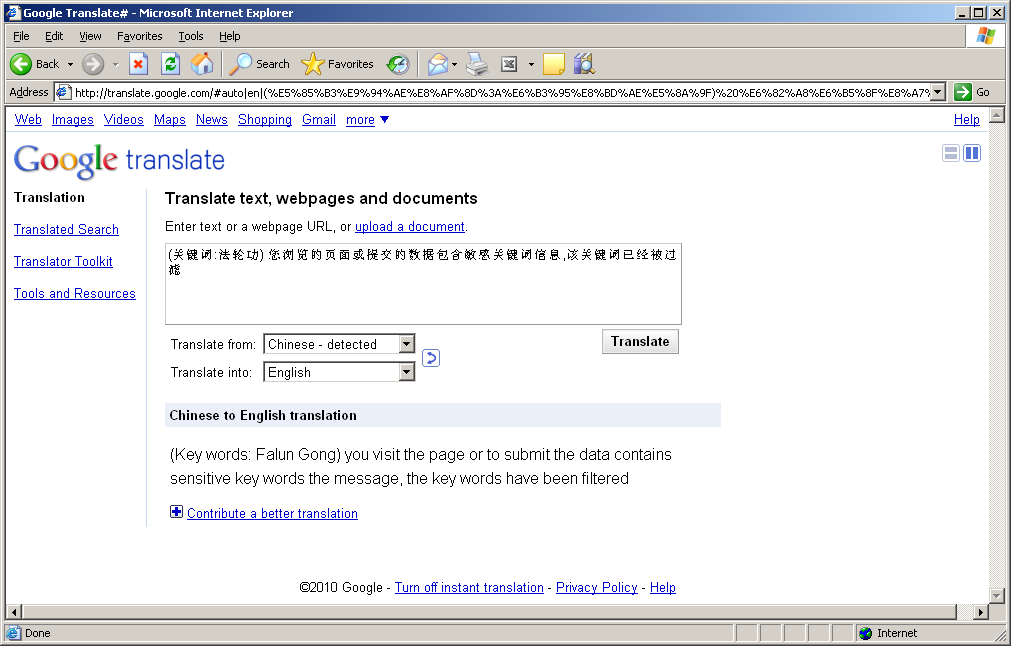Refresh the page with the green arrows icon
This screenshot has width=1011, height=646.
tap(170, 64)
